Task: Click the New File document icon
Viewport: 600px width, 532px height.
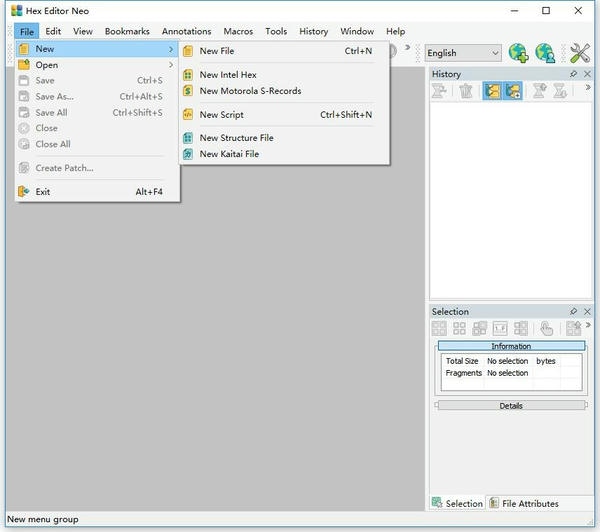Action: pyautogui.click(x=188, y=51)
